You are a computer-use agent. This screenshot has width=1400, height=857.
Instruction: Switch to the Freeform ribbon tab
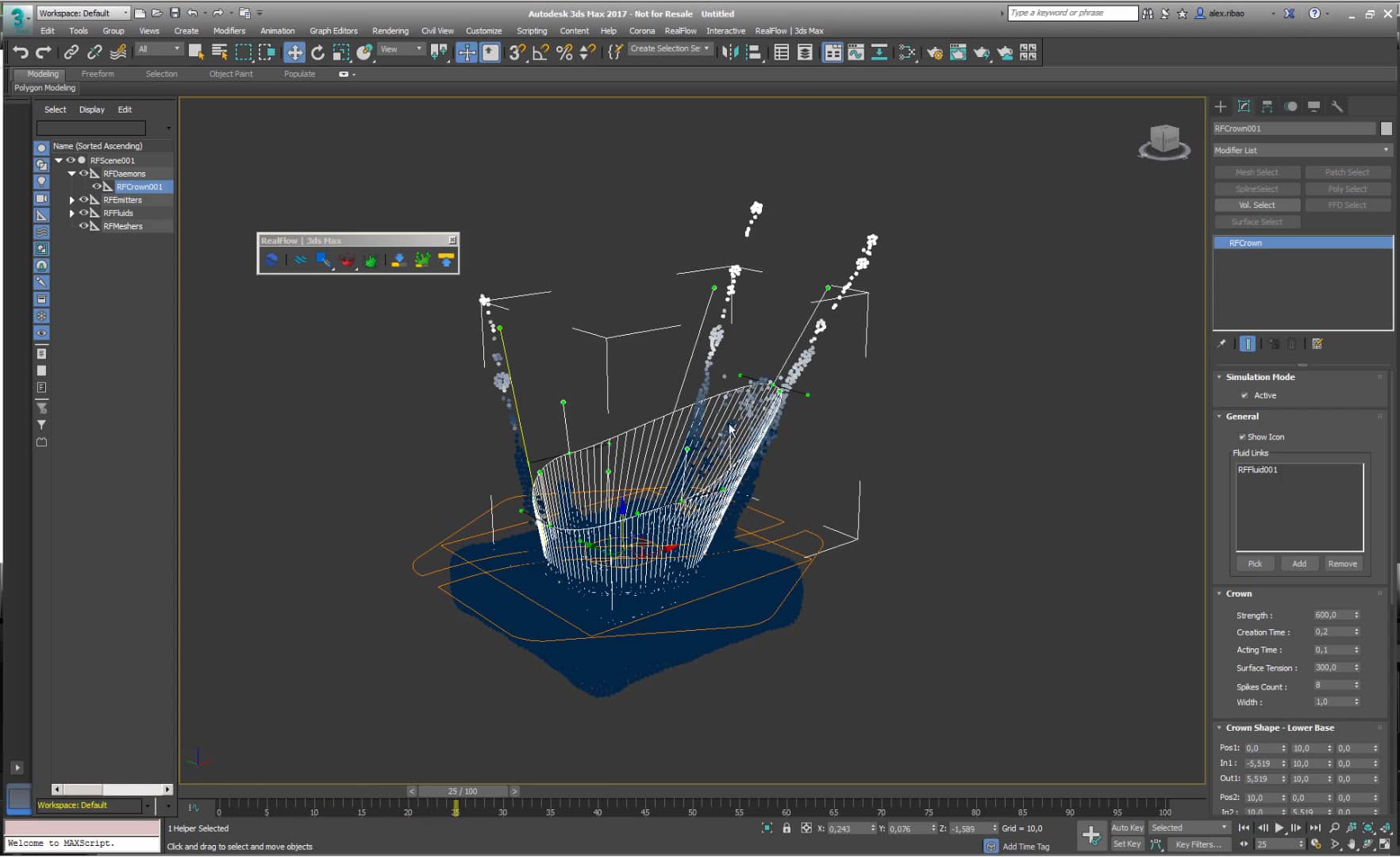click(98, 74)
